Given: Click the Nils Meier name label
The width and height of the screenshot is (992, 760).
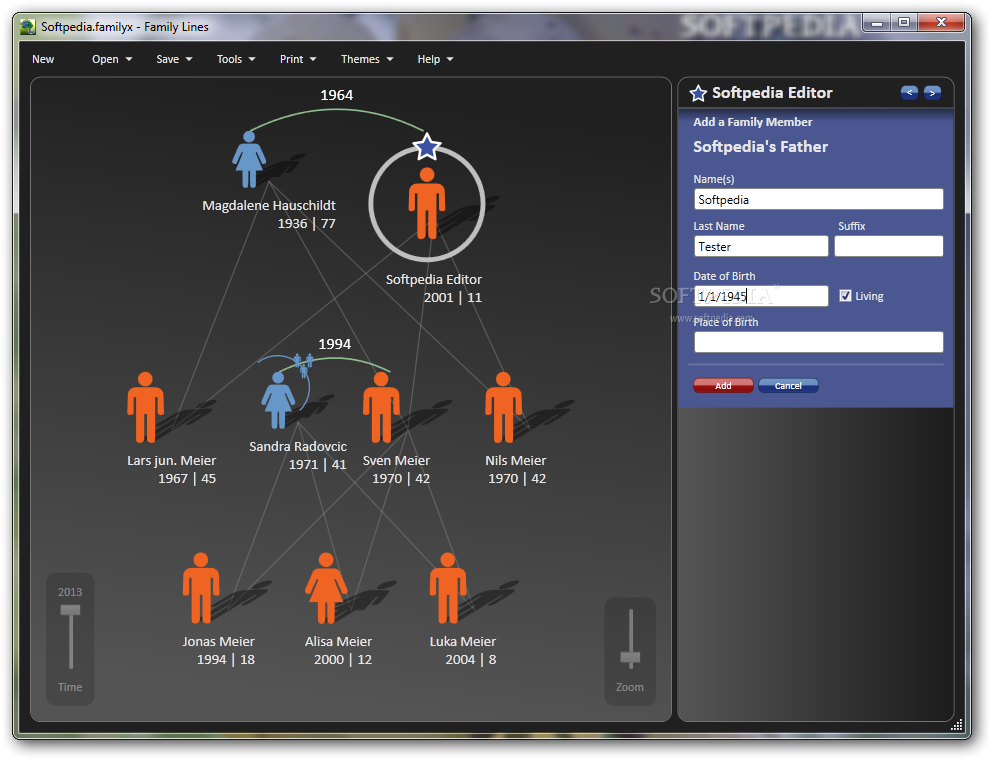Looking at the screenshot, I should pos(516,460).
